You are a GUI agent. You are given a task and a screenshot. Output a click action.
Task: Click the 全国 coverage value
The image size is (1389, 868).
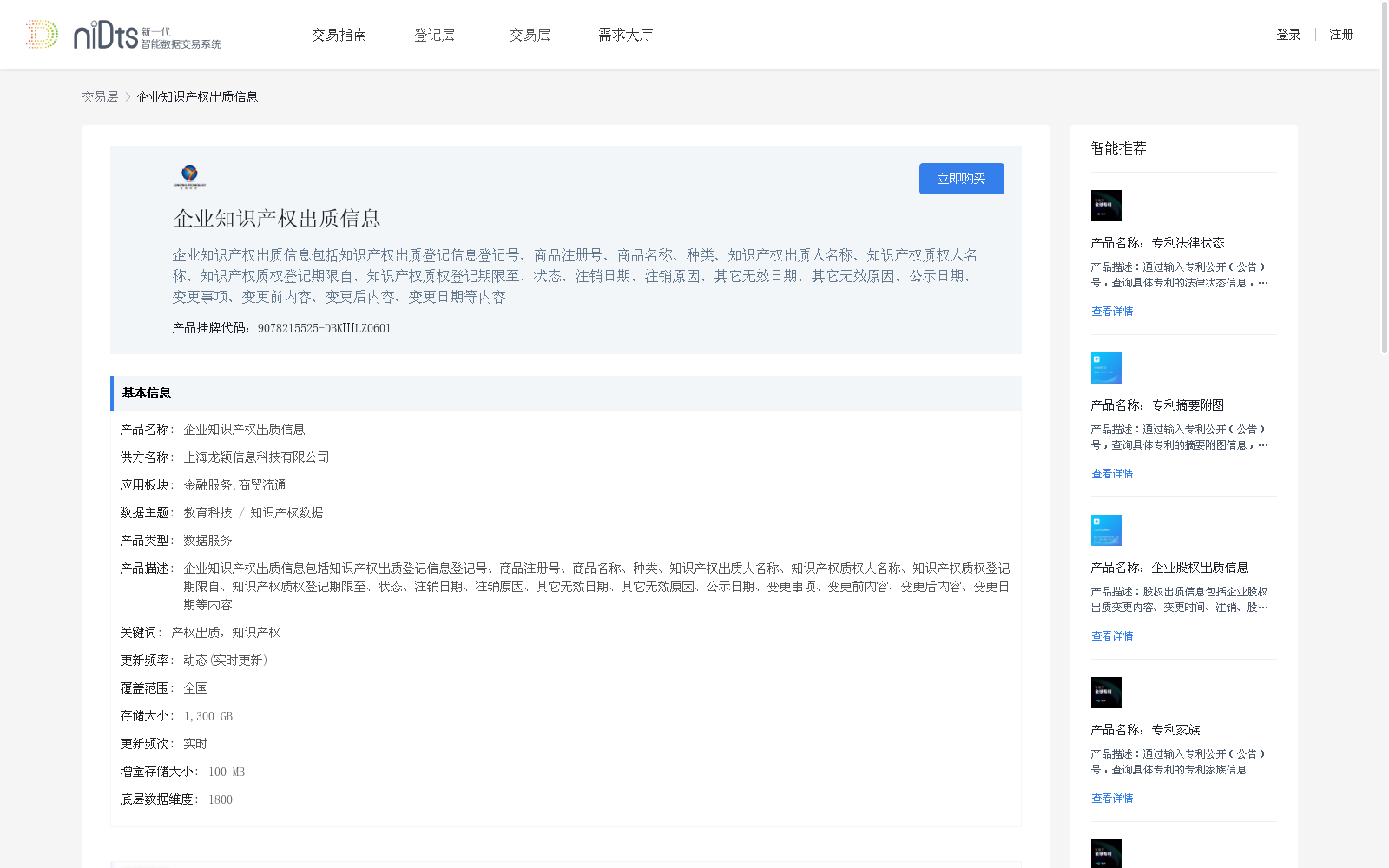(x=195, y=688)
